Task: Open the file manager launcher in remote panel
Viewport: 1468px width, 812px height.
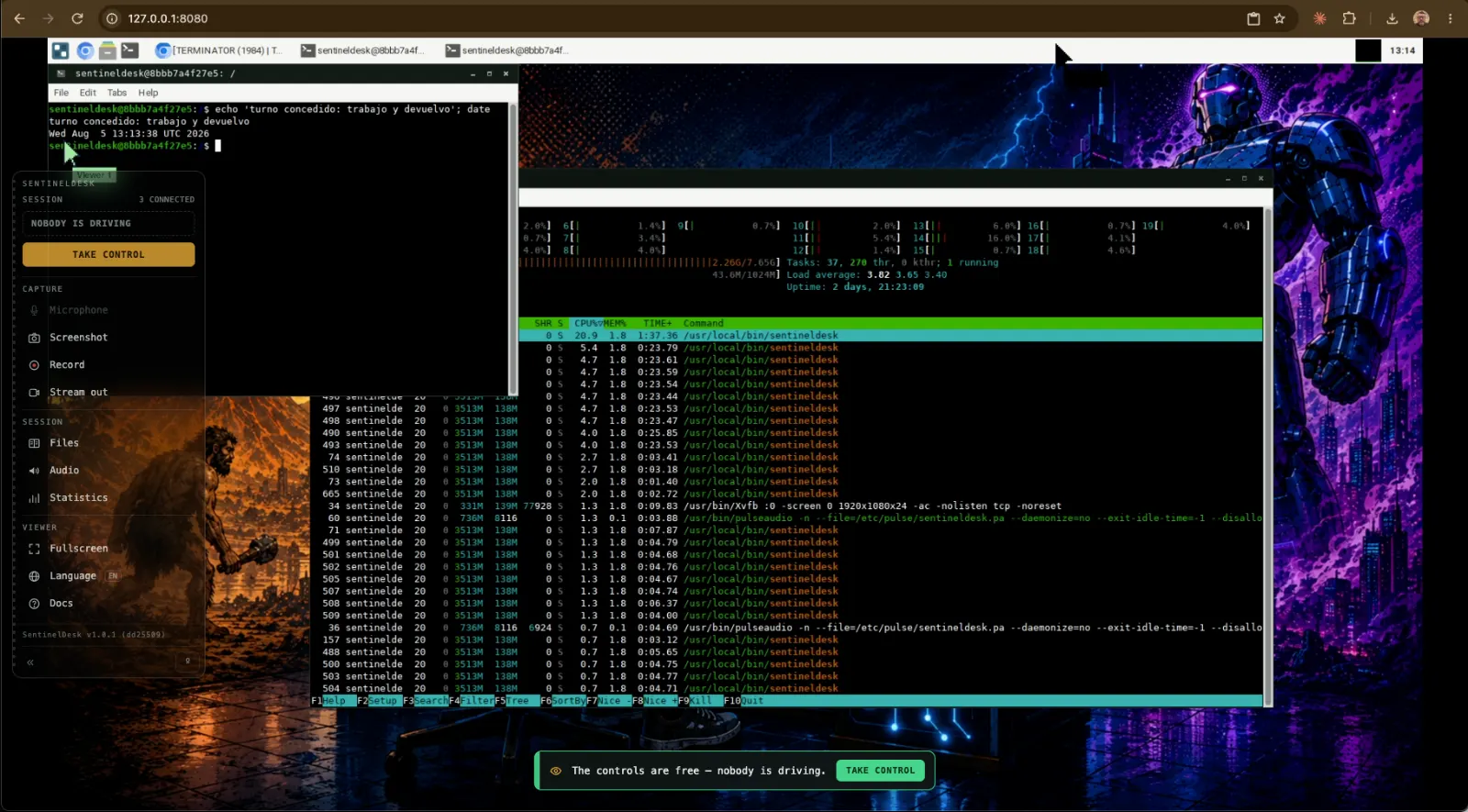Action: [107, 50]
